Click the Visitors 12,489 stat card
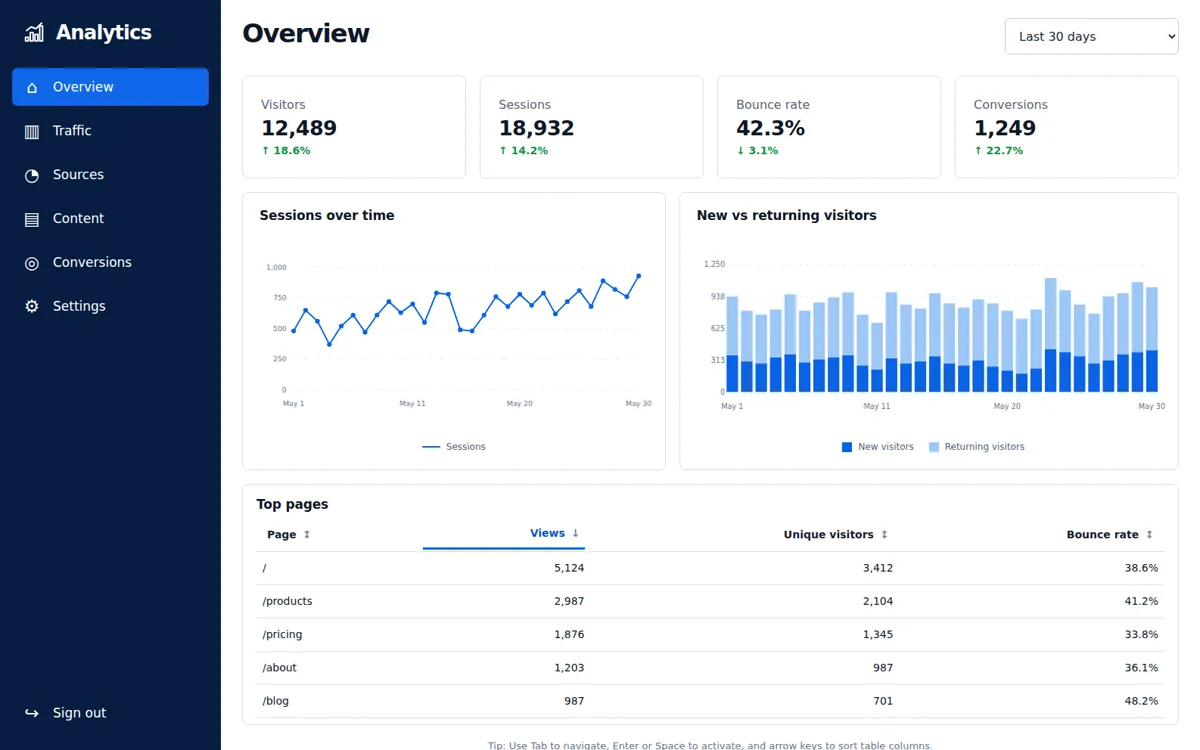This screenshot has width=1200, height=750. coord(354,127)
